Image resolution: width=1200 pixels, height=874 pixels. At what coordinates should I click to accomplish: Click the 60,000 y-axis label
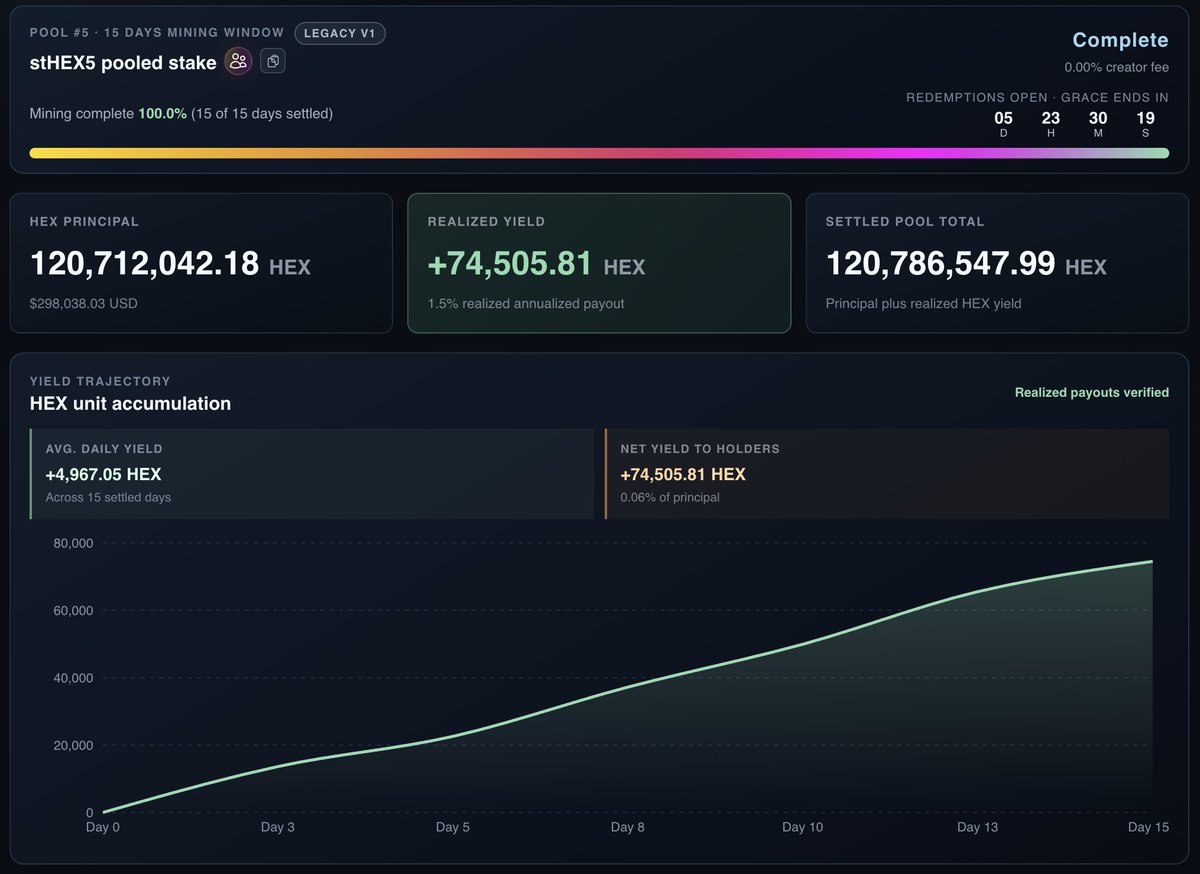[71, 610]
